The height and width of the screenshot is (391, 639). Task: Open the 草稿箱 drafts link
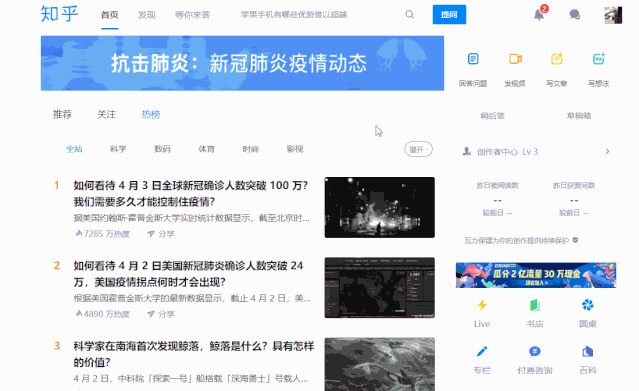[579, 116]
